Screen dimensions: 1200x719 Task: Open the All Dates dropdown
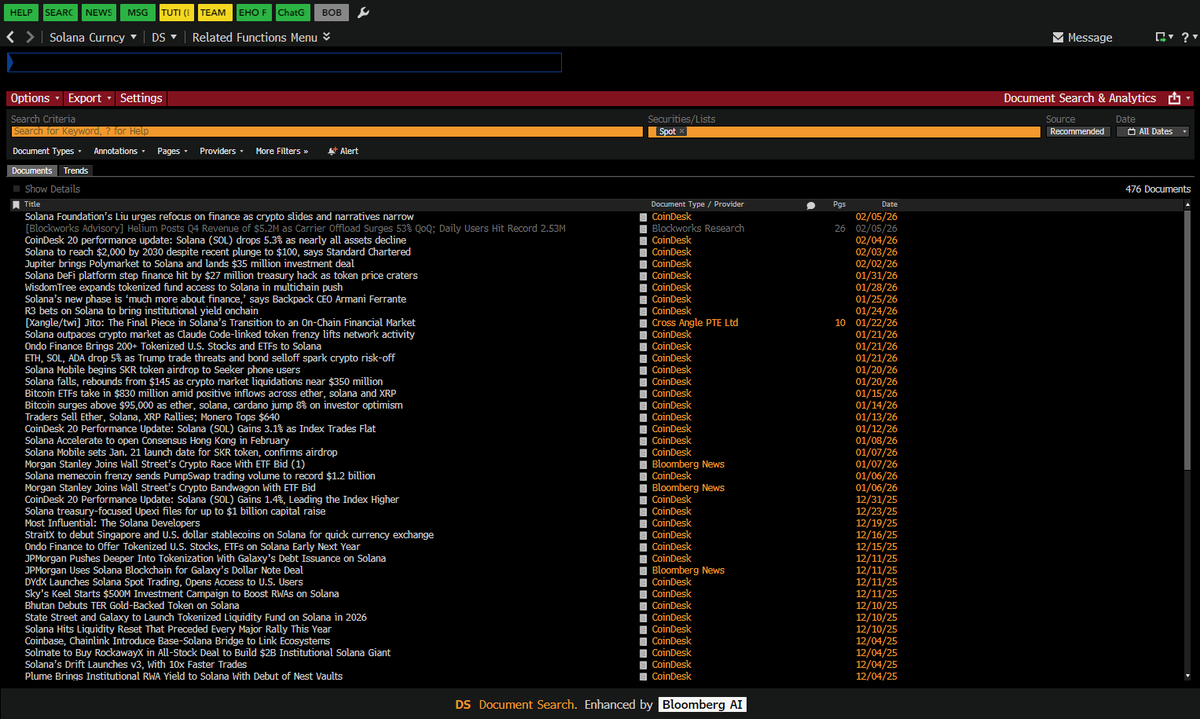(1153, 132)
